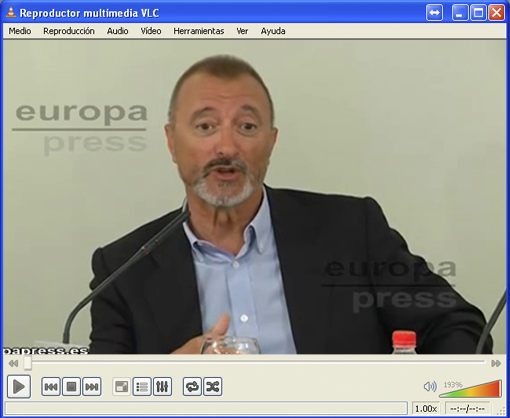Set volume on the colored volume slider
Viewport: 510px width, 418px height.
470,388
